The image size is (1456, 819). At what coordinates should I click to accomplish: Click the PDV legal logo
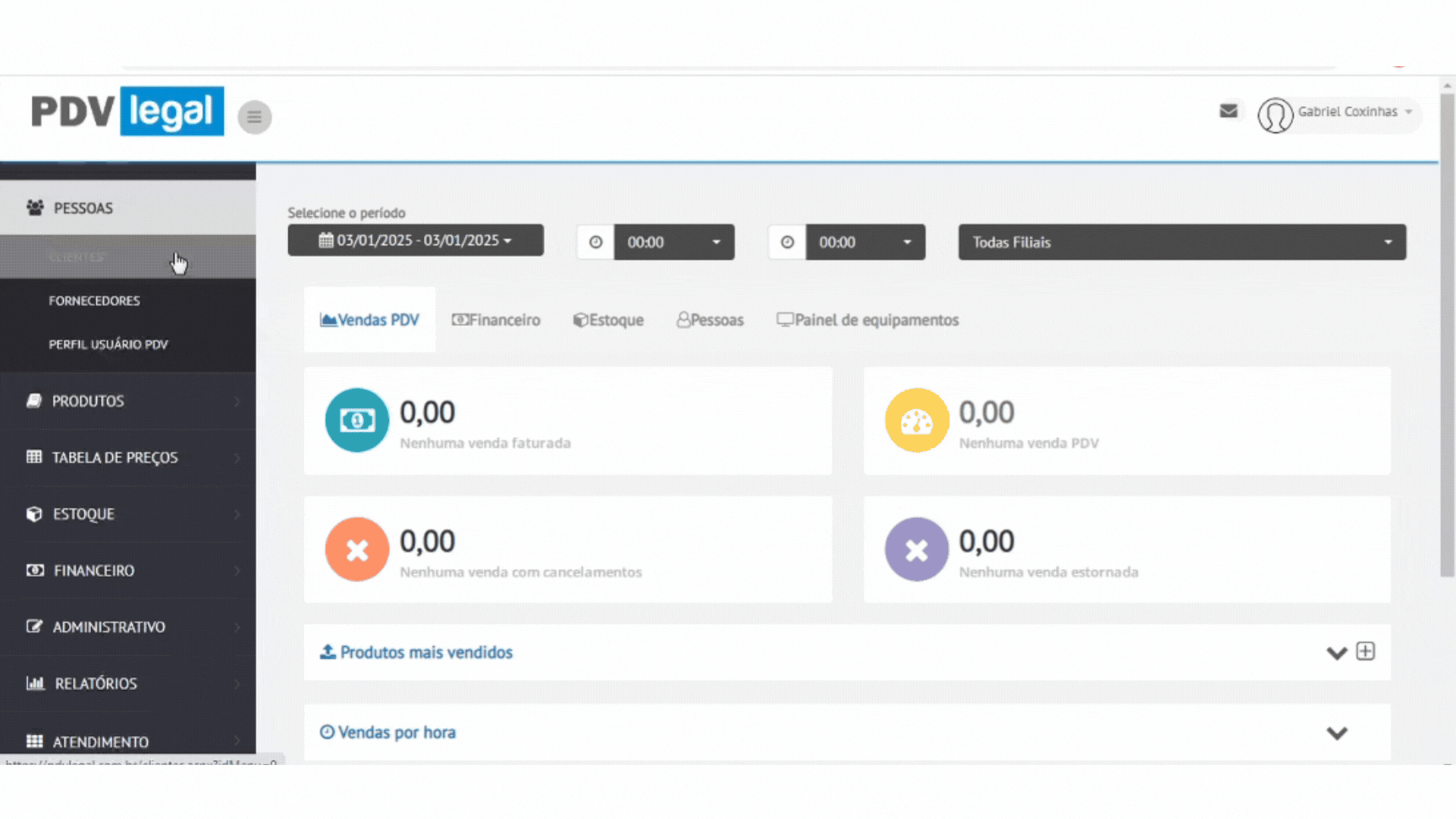click(x=127, y=111)
